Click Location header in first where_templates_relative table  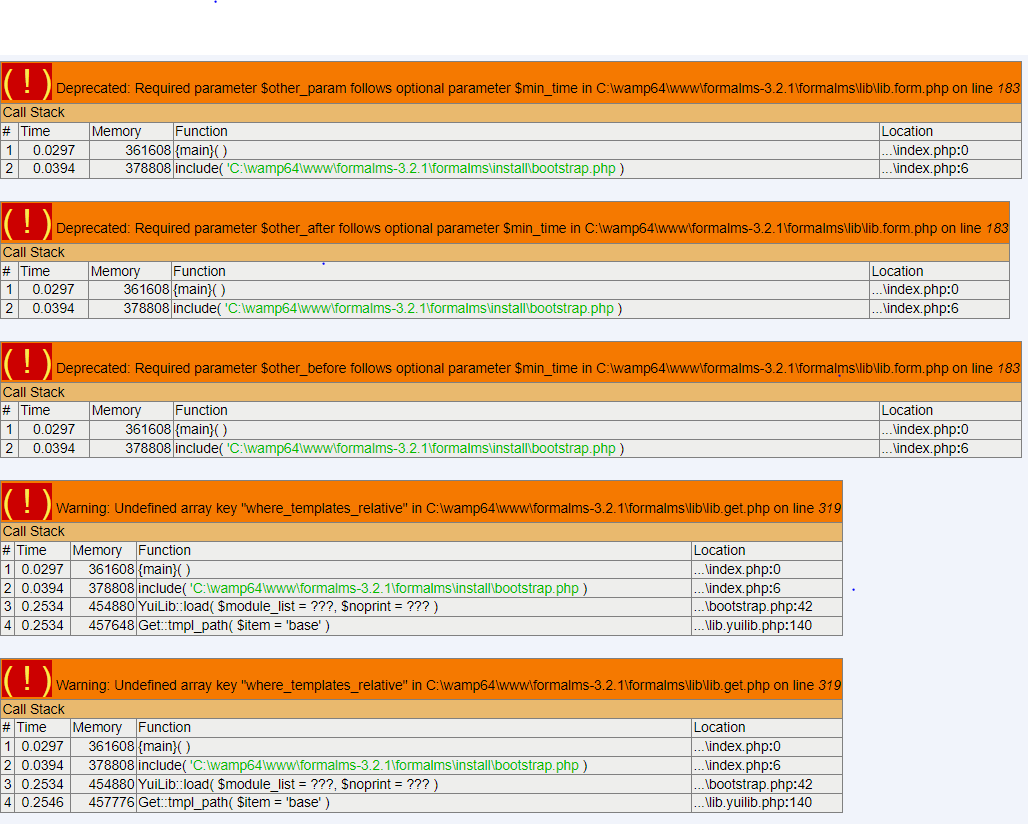coord(719,550)
